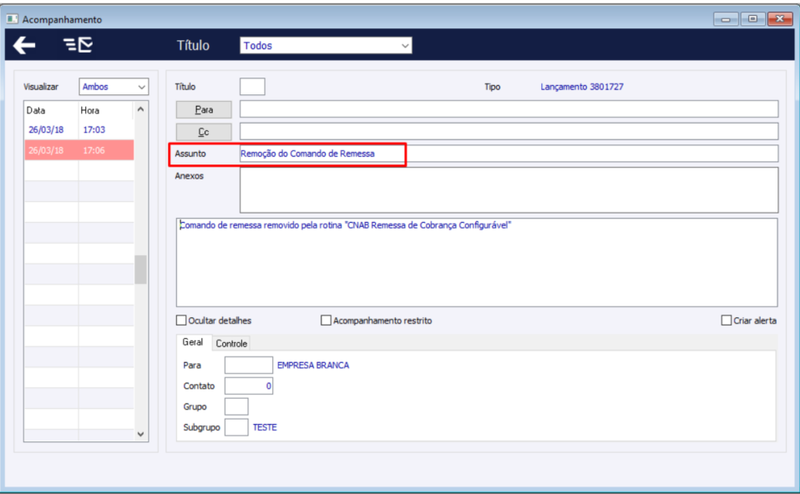Minimize the Acompanhamento window

click(726, 19)
